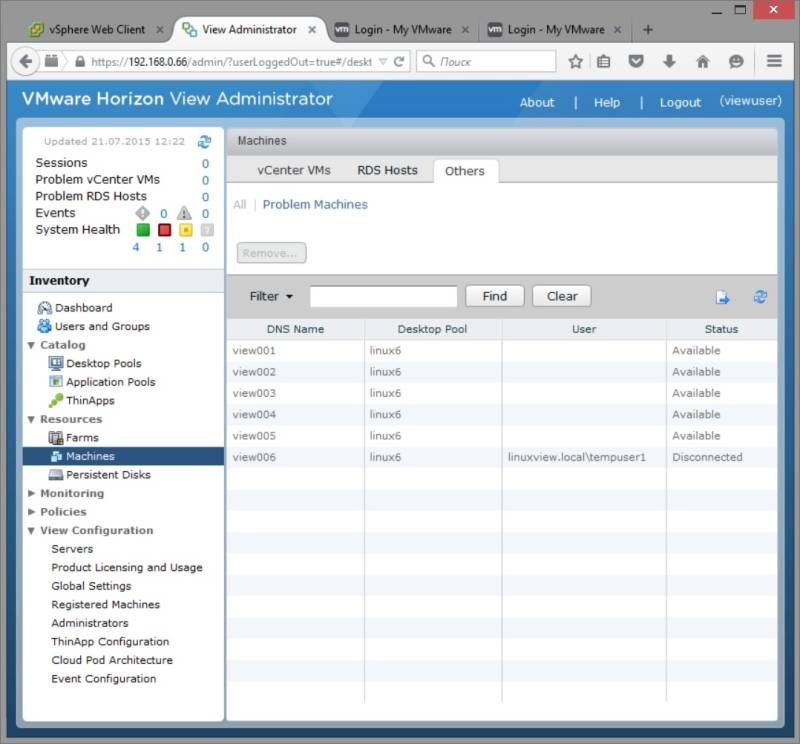Viewport: 800px width, 744px height.
Task: Click the site identity lock icon
Action: pos(80,62)
